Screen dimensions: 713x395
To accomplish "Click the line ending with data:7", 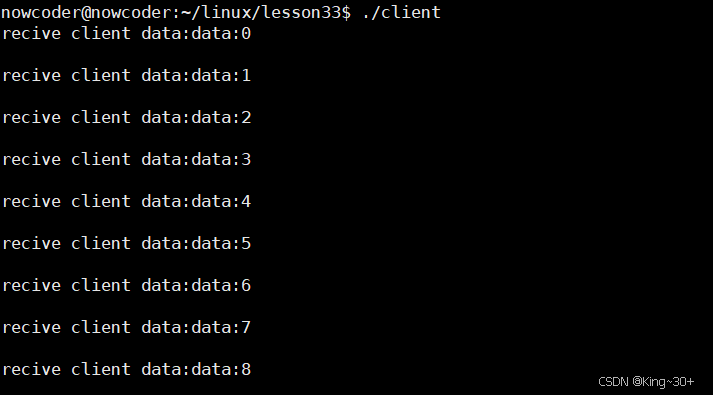I will (127, 327).
